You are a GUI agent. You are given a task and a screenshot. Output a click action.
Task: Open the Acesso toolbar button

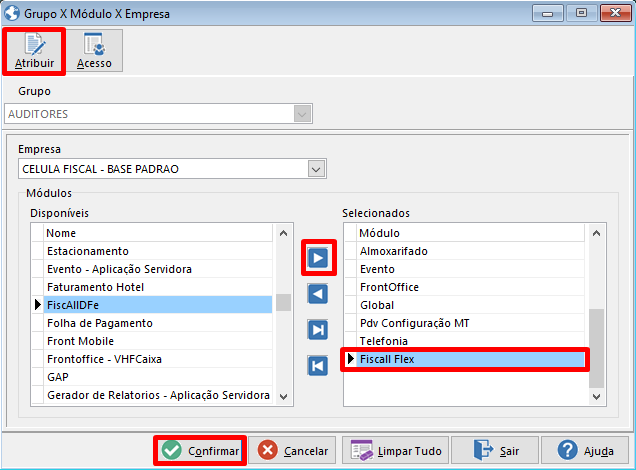tap(94, 51)
